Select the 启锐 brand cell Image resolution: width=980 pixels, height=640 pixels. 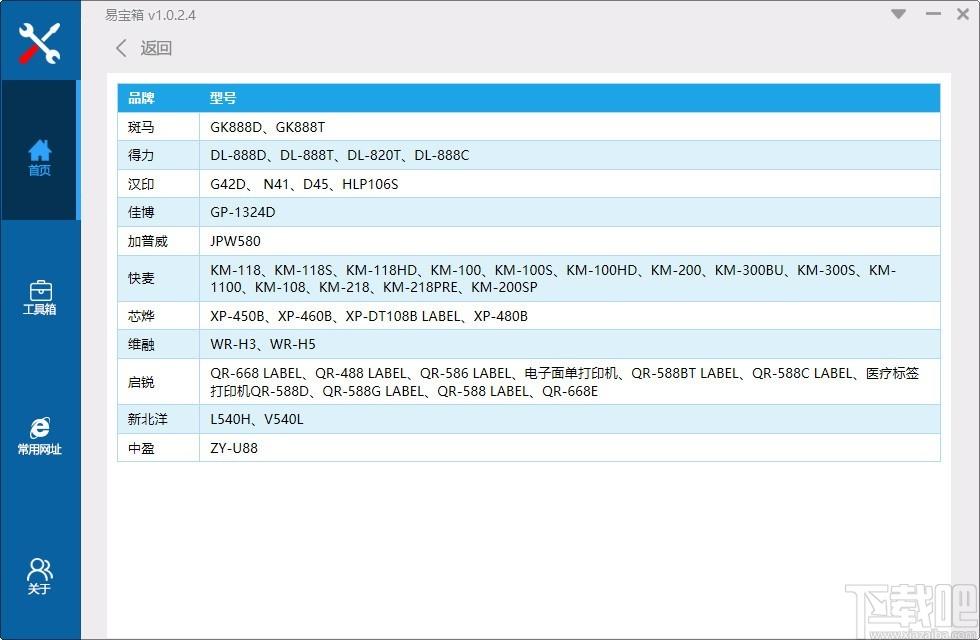[x=159, y=382]
